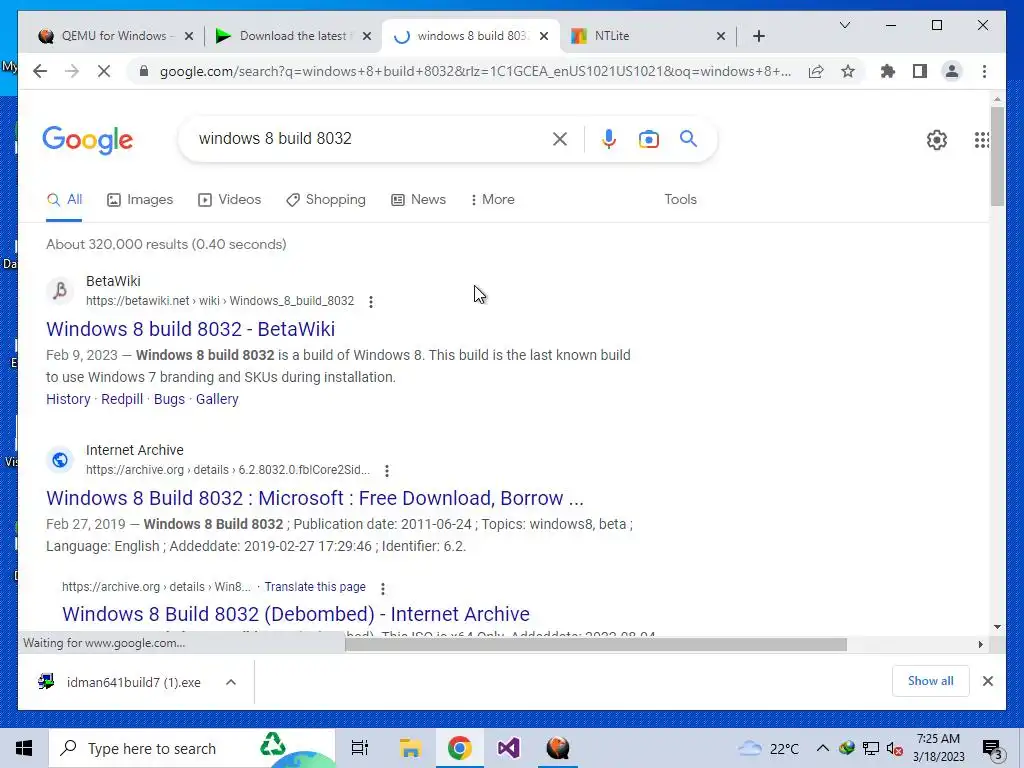Open Google quick settings gear
Viewport: 1024px width, 768px height.
tap(936, 139)
